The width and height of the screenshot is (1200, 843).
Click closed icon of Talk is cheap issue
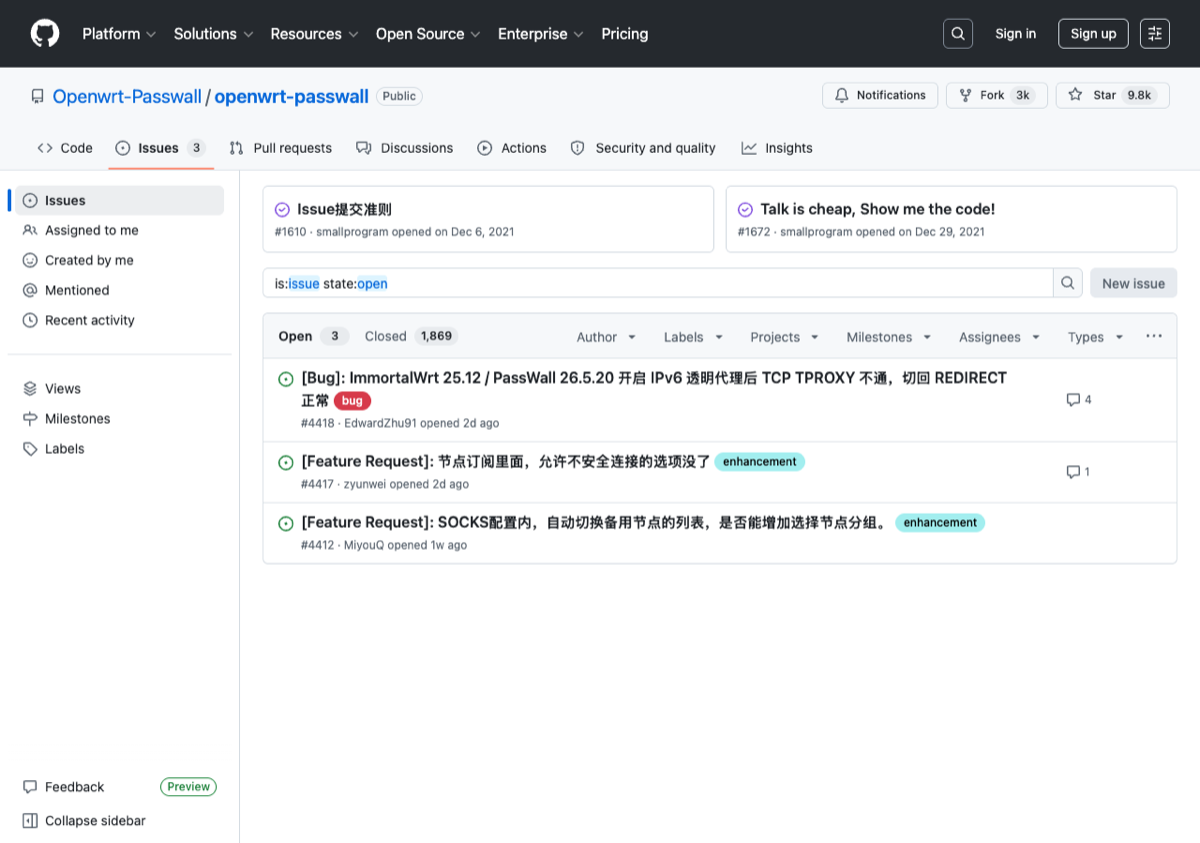745,210
